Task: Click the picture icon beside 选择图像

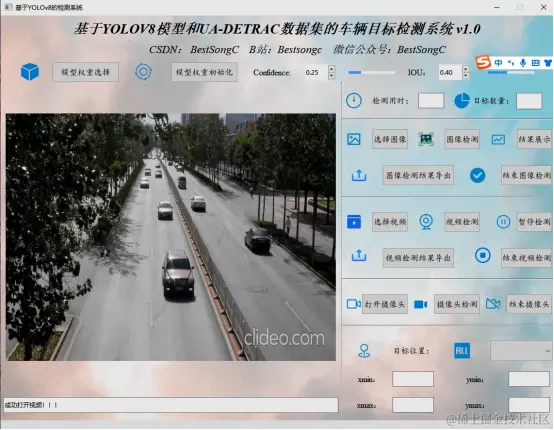Action: [x=354, y=139]
